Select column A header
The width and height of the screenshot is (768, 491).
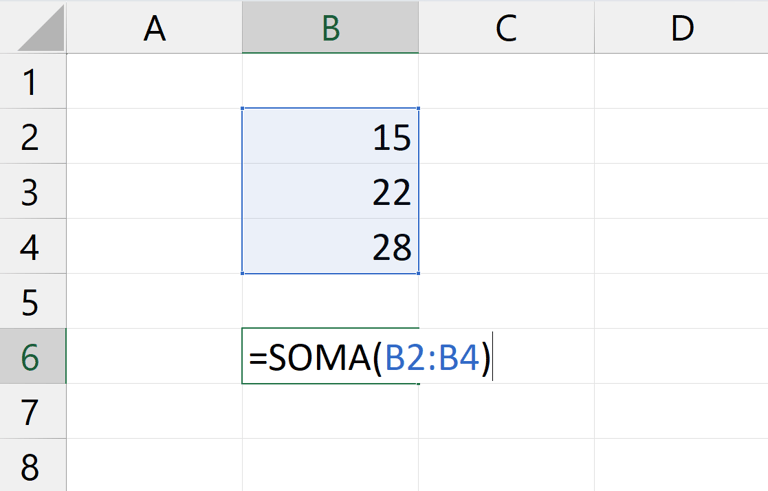point(154,28)
